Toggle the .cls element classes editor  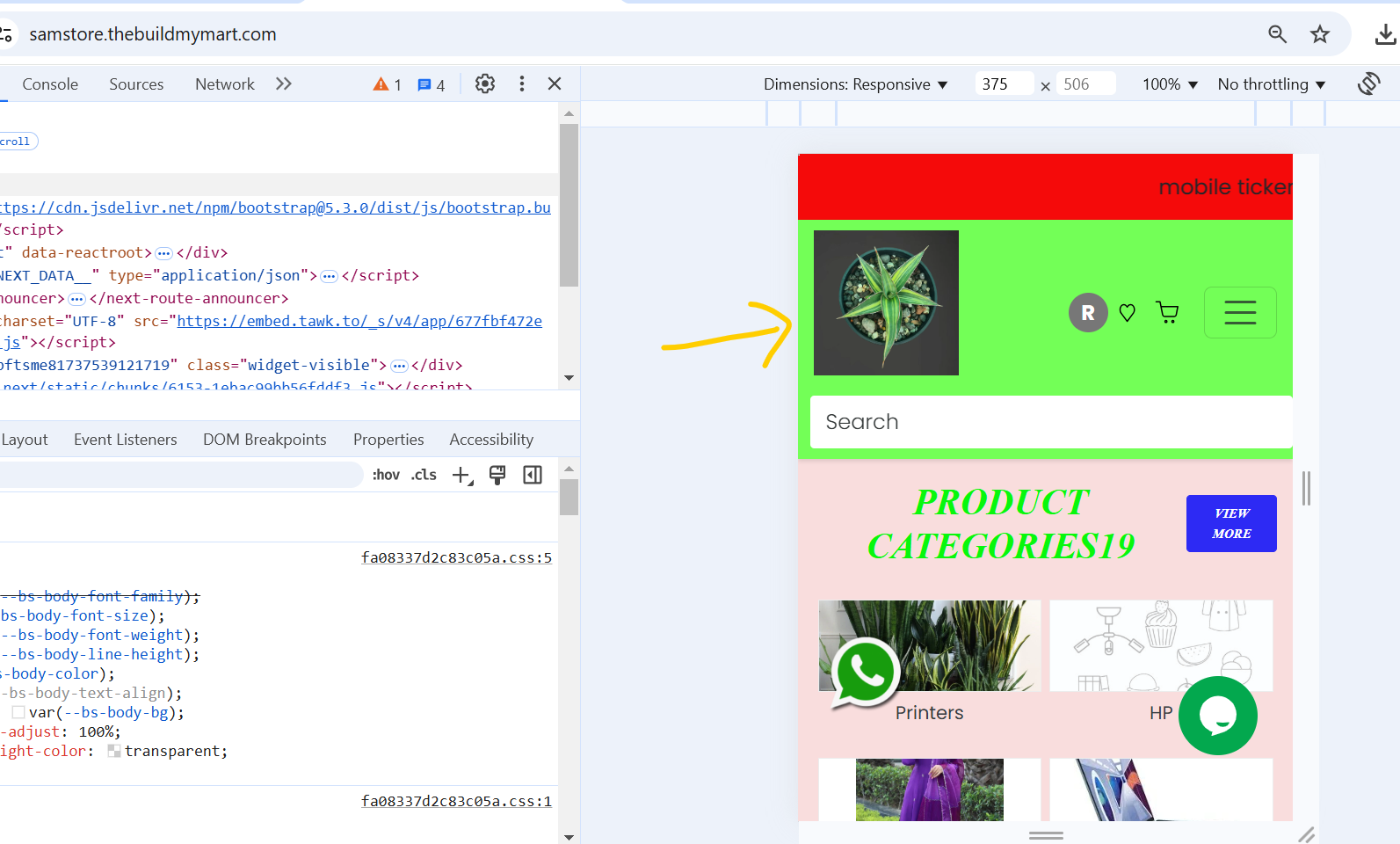click(x=424, y=475)
